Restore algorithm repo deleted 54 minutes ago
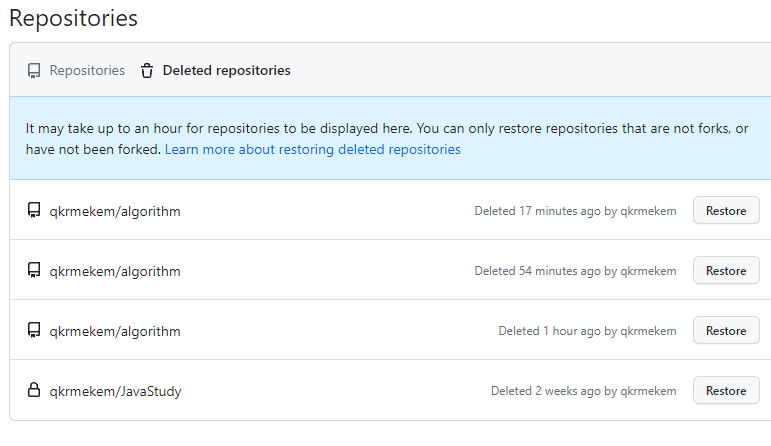Image resolution: width=771 pixels, height=446 pixels. coord(726,271)
